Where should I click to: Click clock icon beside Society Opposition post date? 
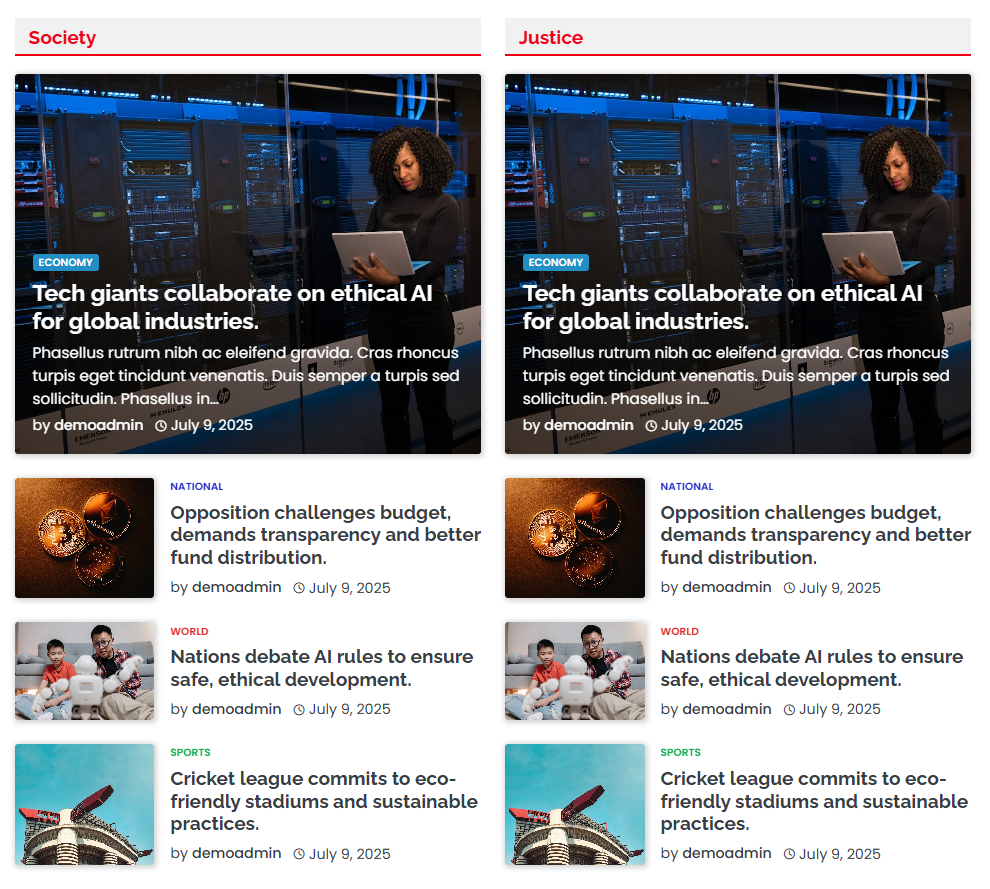coord(299,588)
